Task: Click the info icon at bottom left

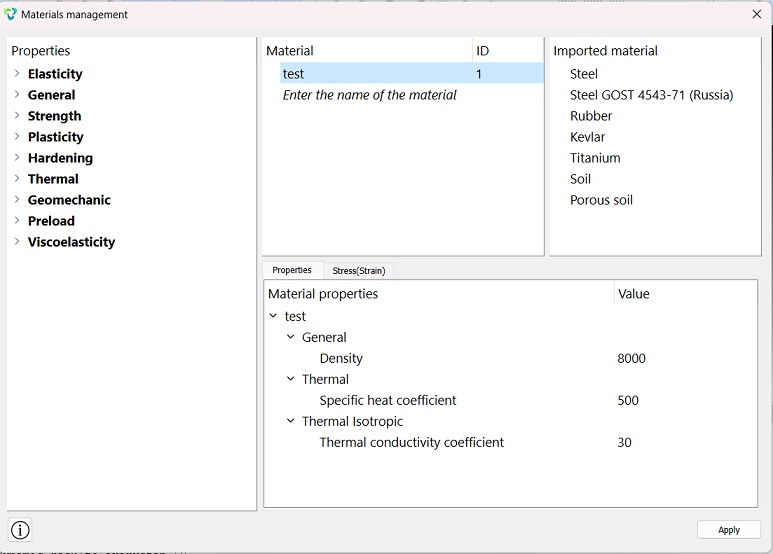Action: (20, 530)
